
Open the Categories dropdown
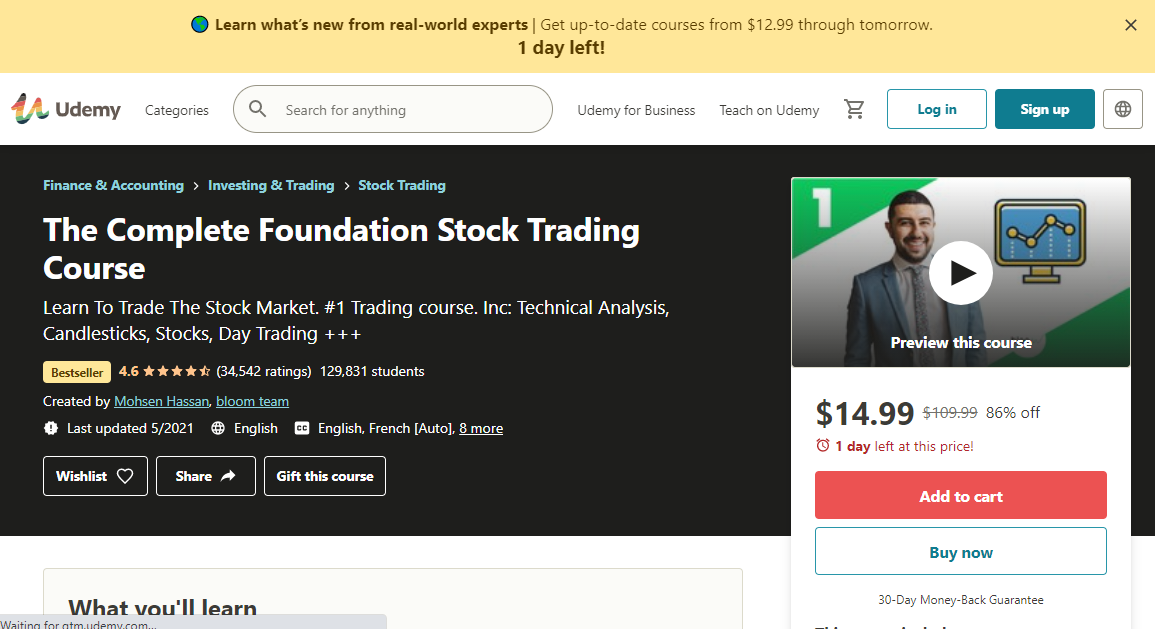[x=176, y=110]
